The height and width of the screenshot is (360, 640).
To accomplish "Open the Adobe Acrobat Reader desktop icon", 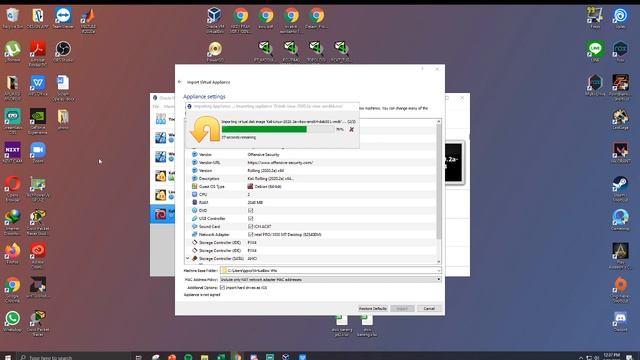I will (38, 53).
